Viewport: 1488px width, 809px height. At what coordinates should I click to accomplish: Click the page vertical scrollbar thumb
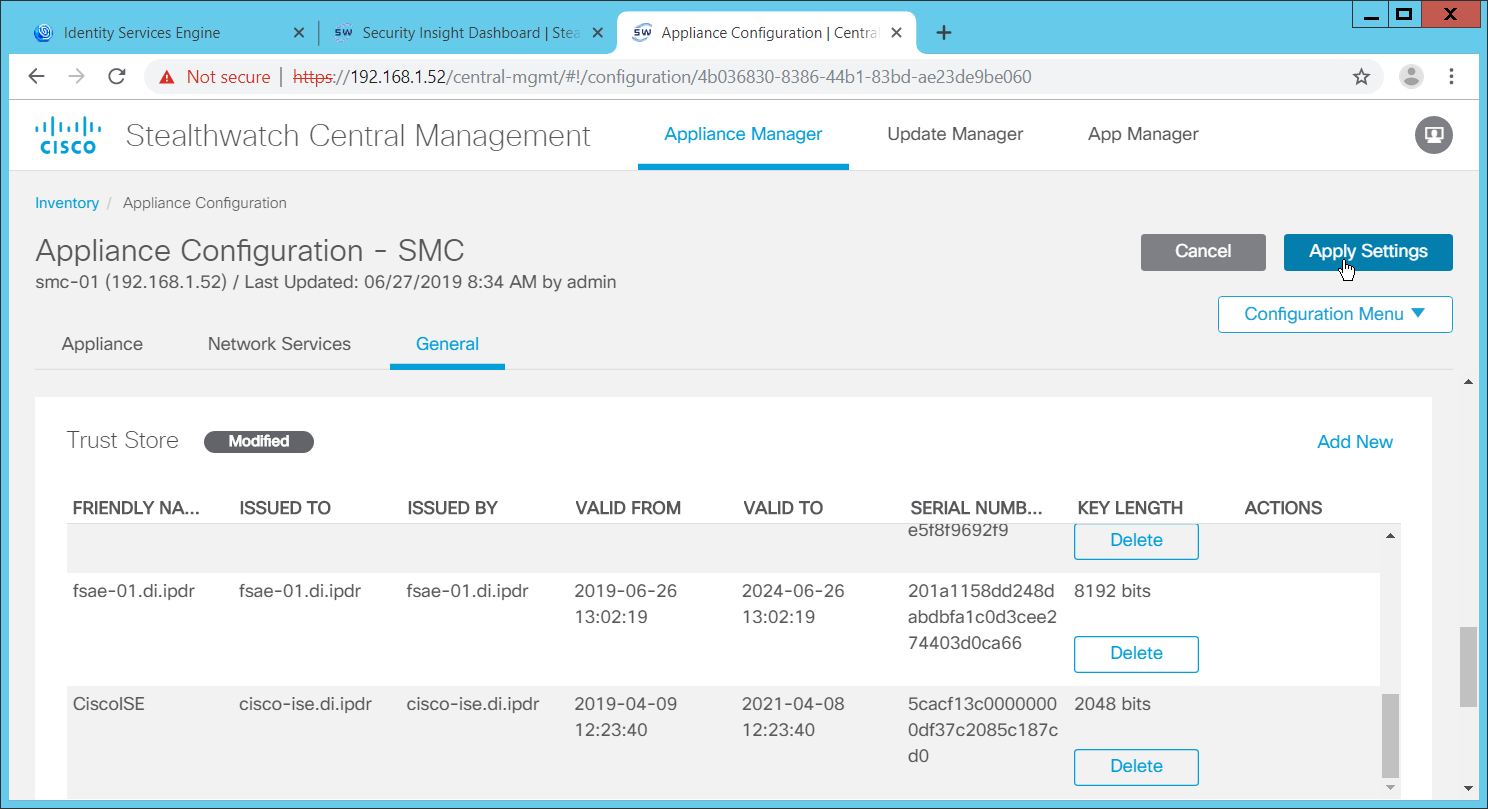coord(1467,665)
